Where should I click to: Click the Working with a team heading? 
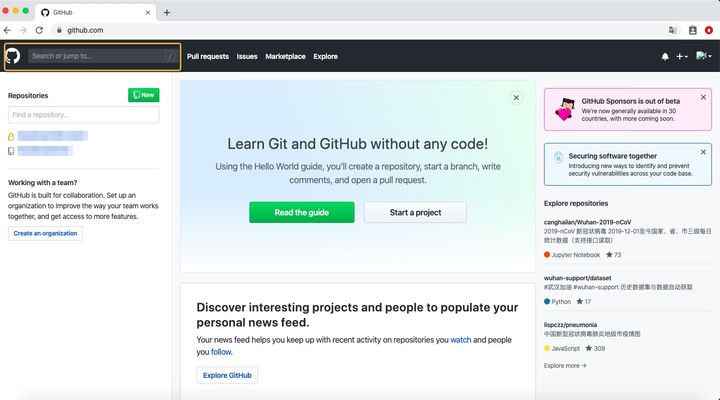[x=42, y=182]
